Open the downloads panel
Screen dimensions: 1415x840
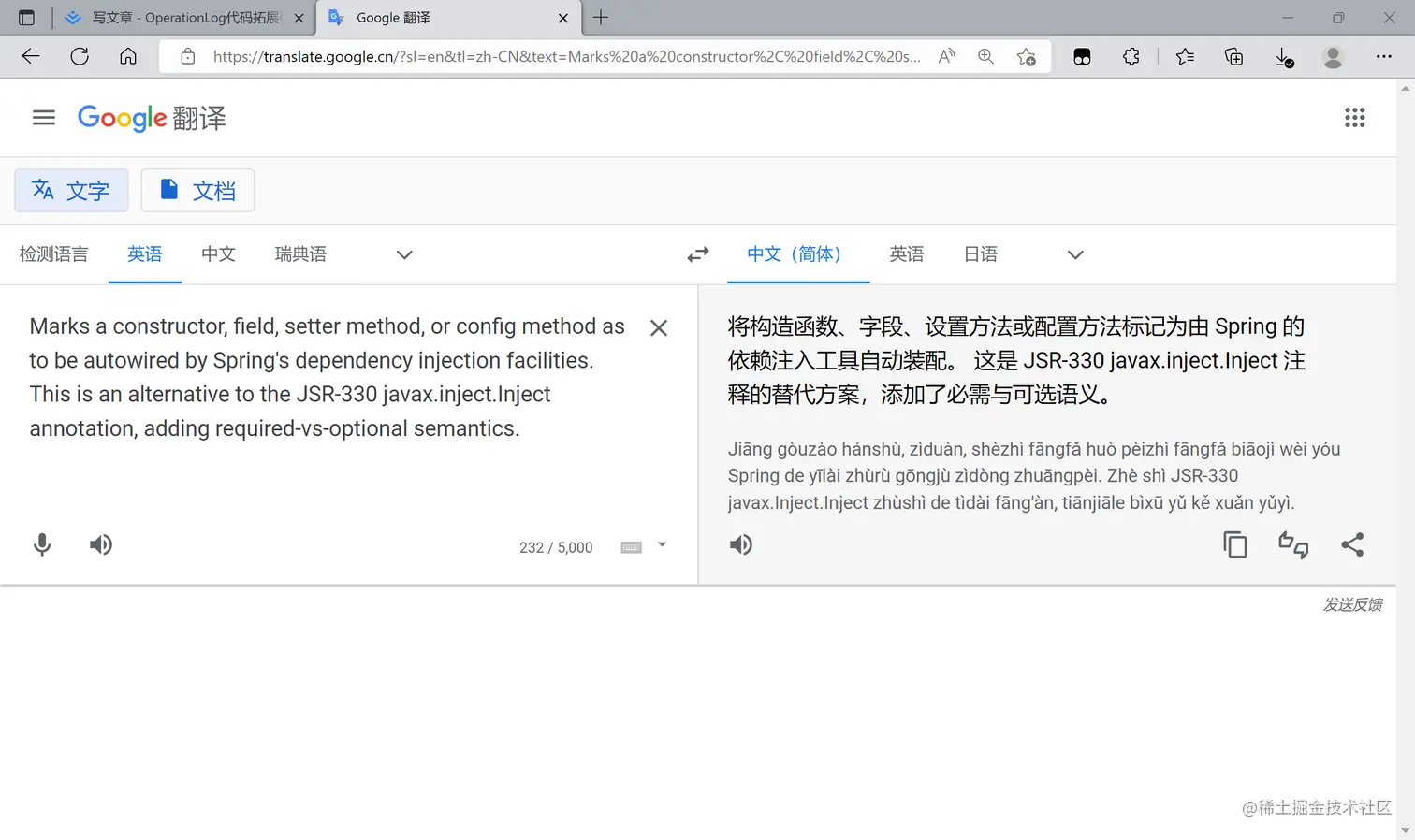click(1284, 57)
